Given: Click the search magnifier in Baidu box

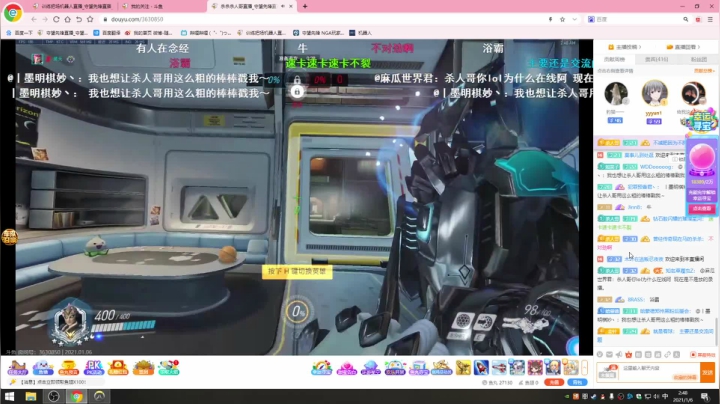Looking at the screenshot, I should [686, 19].
